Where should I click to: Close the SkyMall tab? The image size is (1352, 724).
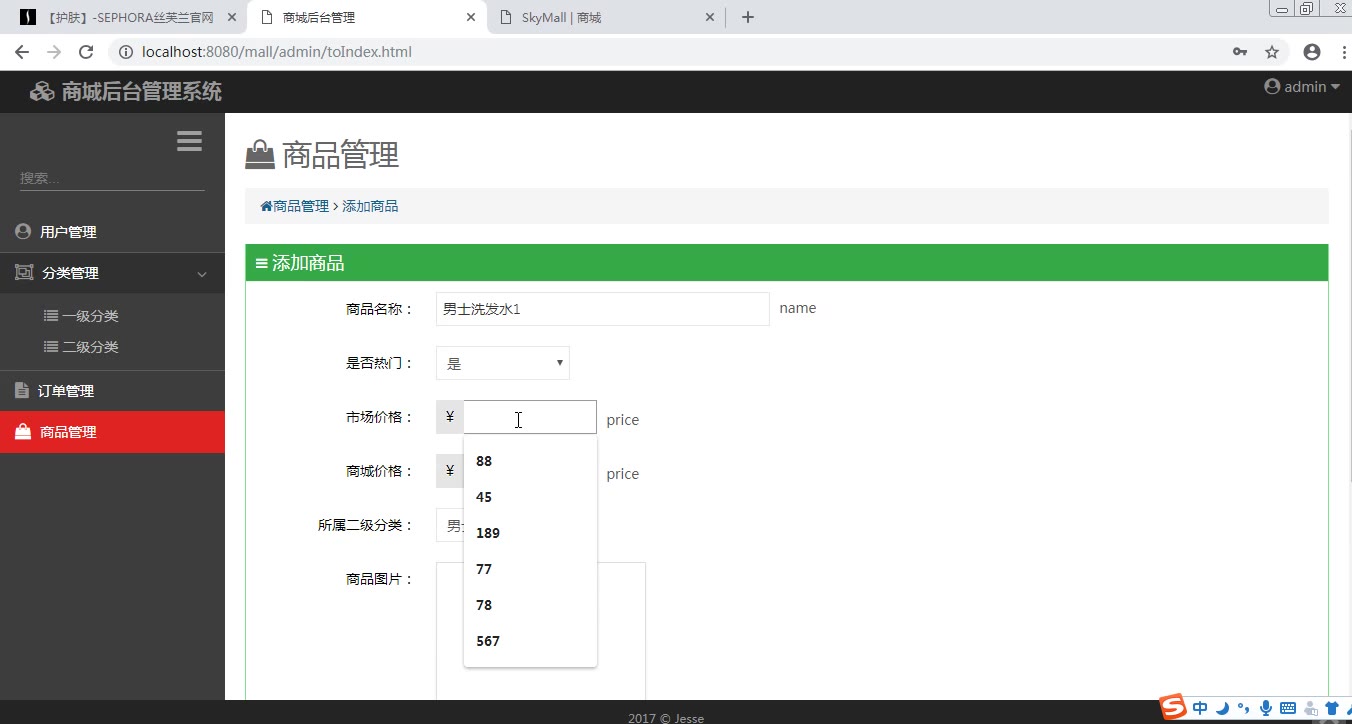click(x=711, y=17)
